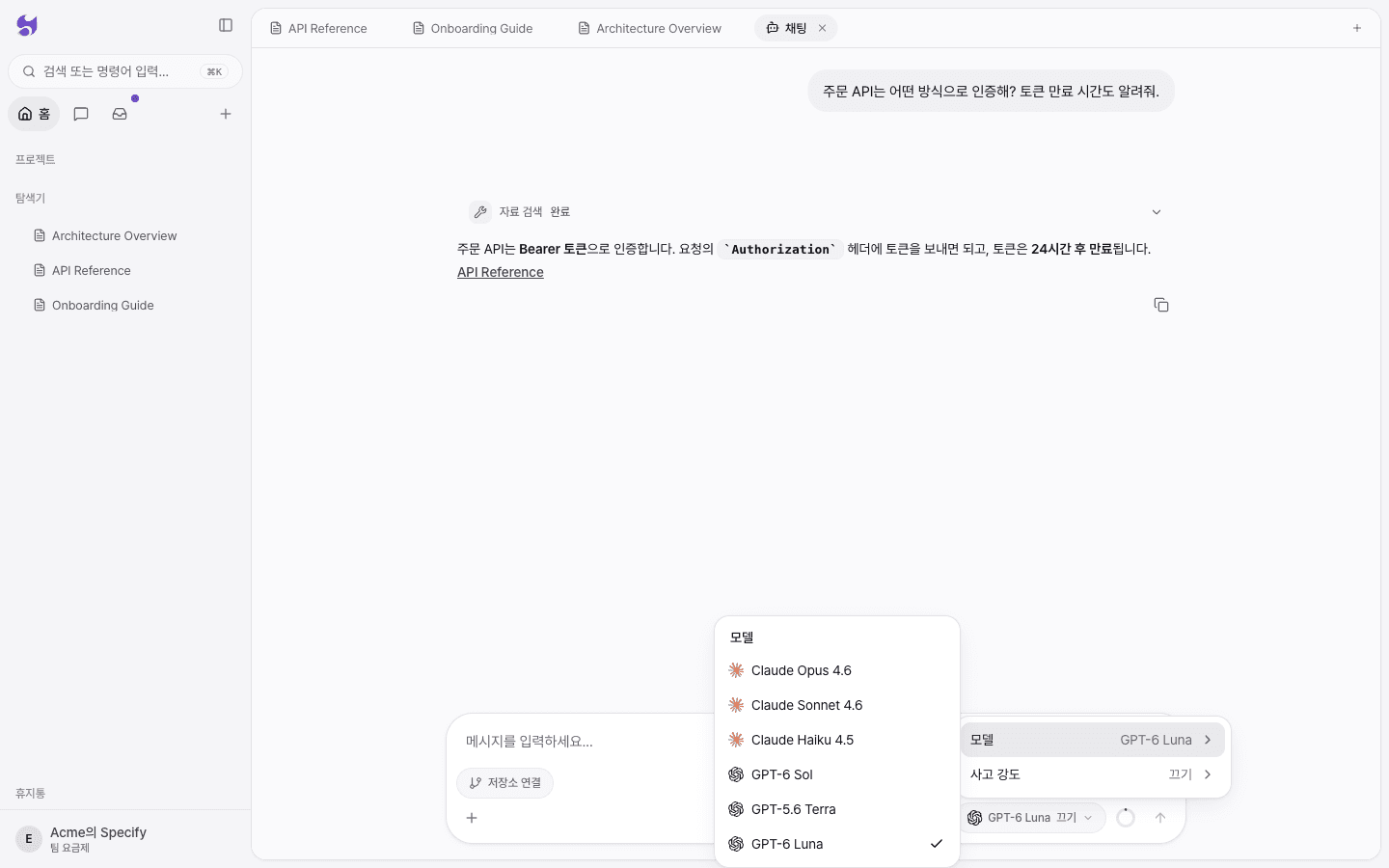Screen dimensions: 1389x868
Task: Click the Acme account avatar
Action: point(29,839)
